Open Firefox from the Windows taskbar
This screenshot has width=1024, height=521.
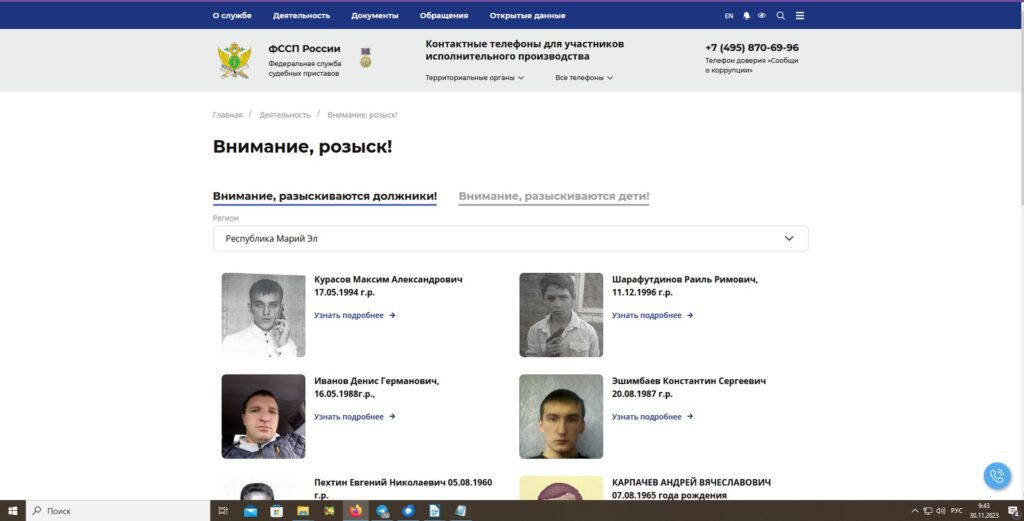point(355,511)
